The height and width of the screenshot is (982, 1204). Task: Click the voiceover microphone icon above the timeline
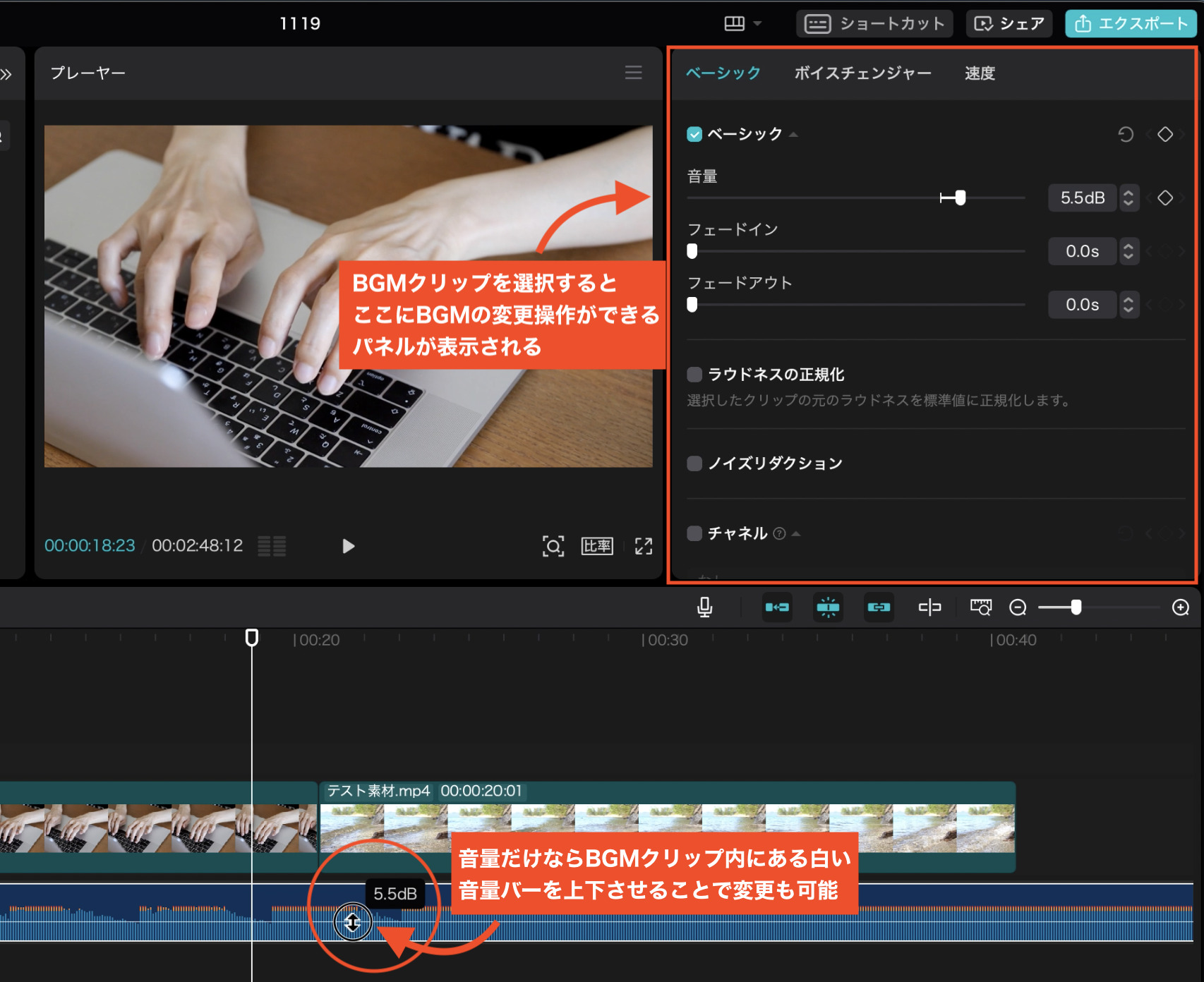click(x=706, y=607)
